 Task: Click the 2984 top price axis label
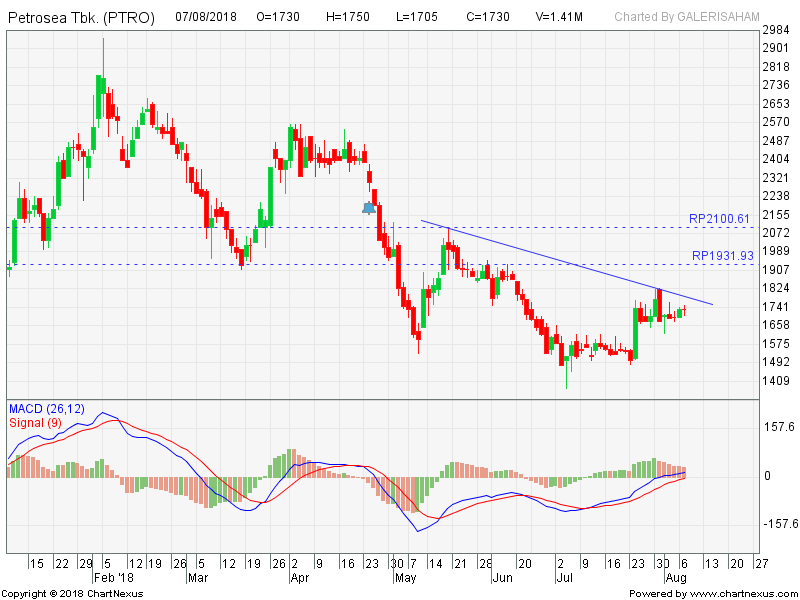[x=776, y=30]
